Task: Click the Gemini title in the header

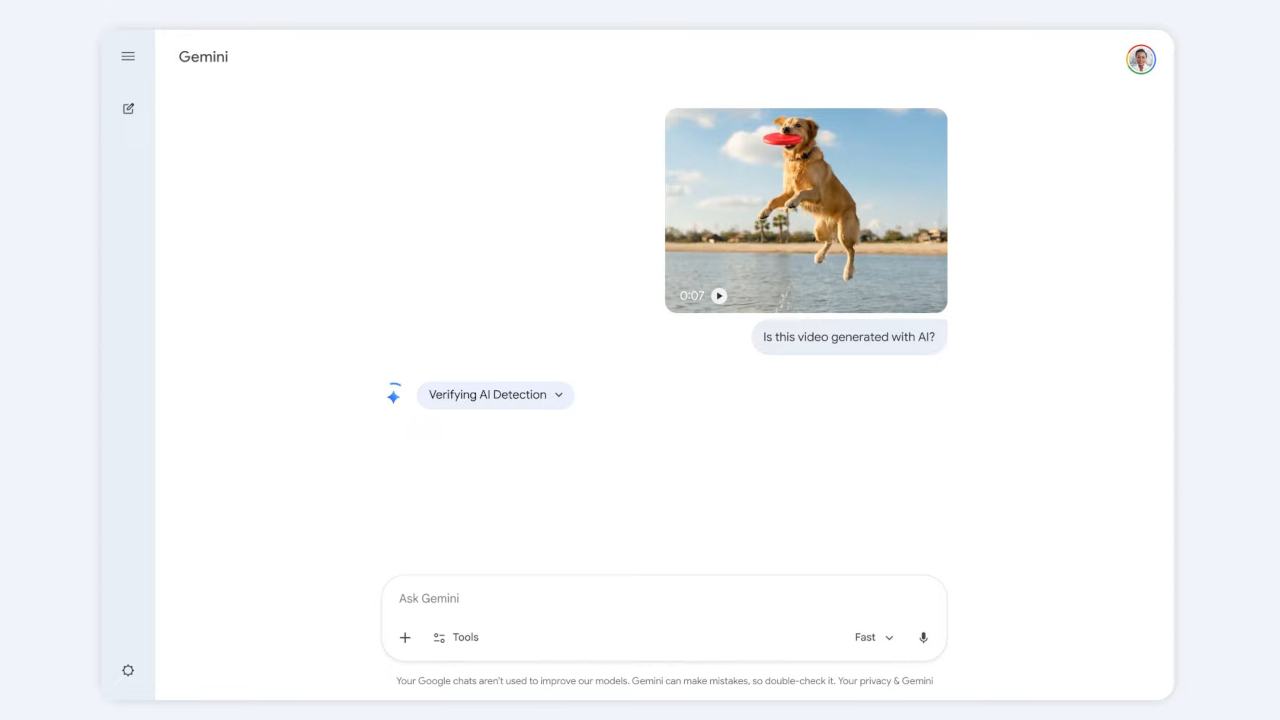Action: click(x=203, y=57)
